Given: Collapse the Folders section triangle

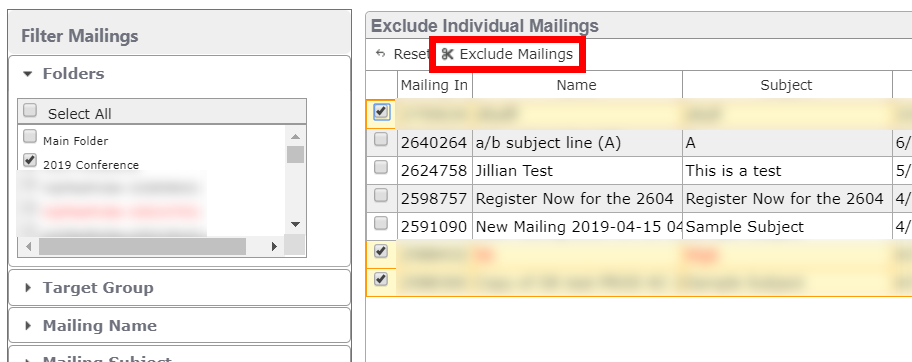Looking at the screenshot, I should (x=27, y=74).
